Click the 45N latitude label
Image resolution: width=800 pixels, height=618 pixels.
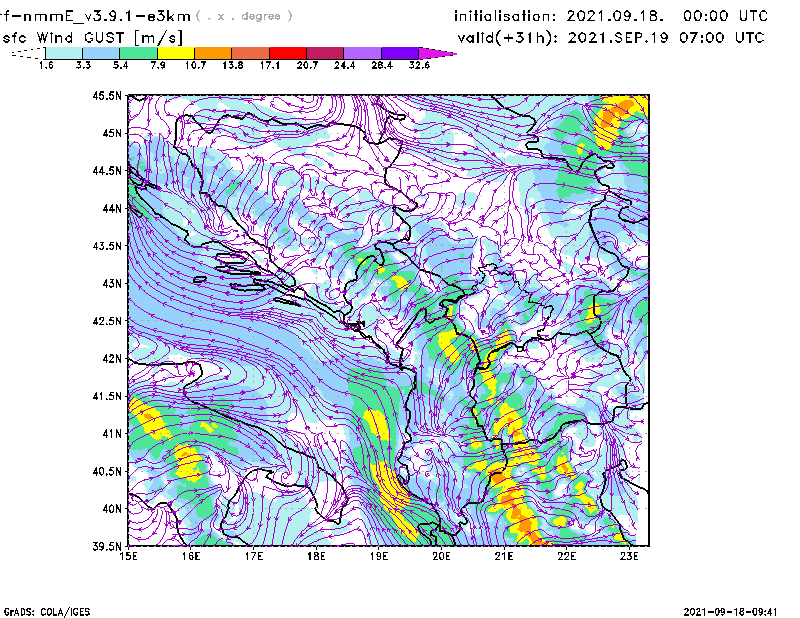[x=112, y=133]
